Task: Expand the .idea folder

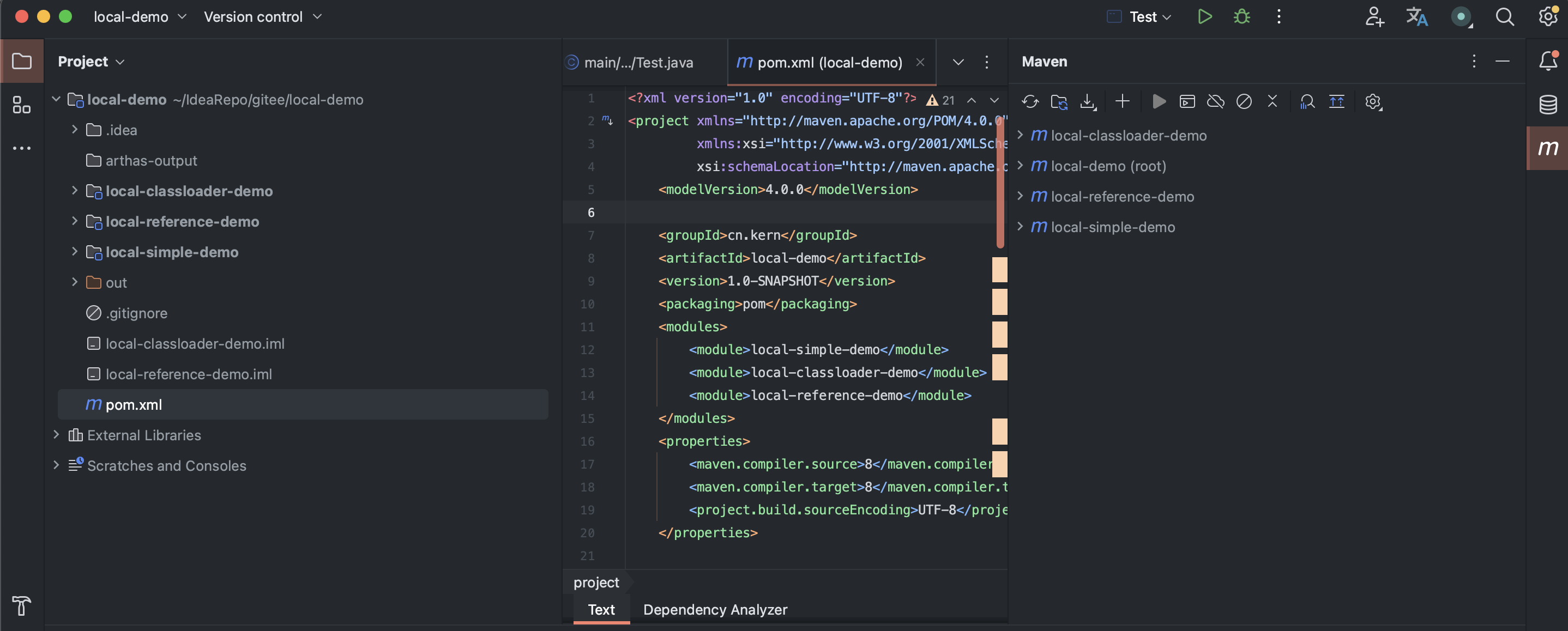Action: click(x=74, y=129)
